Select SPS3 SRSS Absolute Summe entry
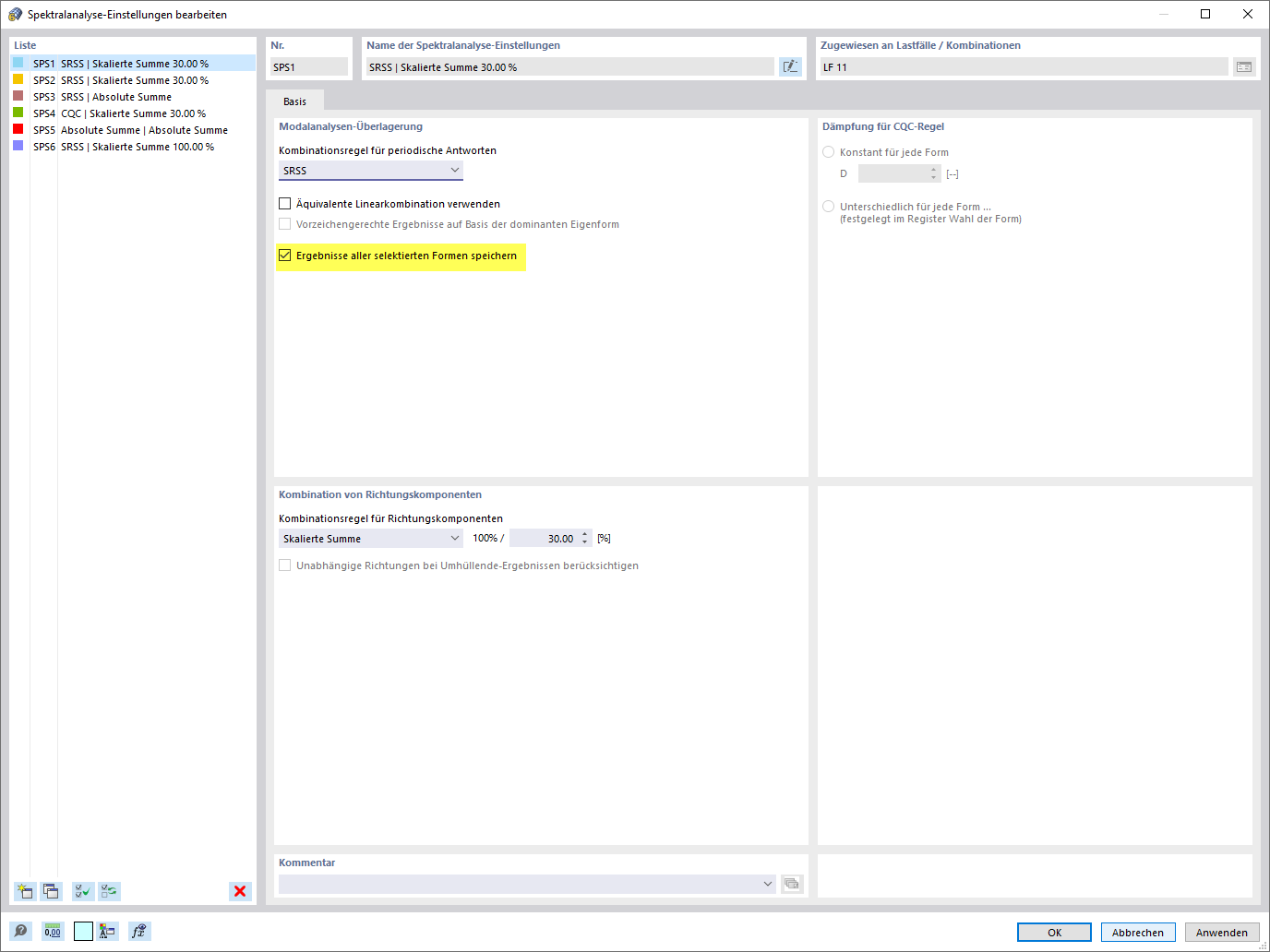The height and width of the screenshot is (952, 1270). click(x=133, y=97)
